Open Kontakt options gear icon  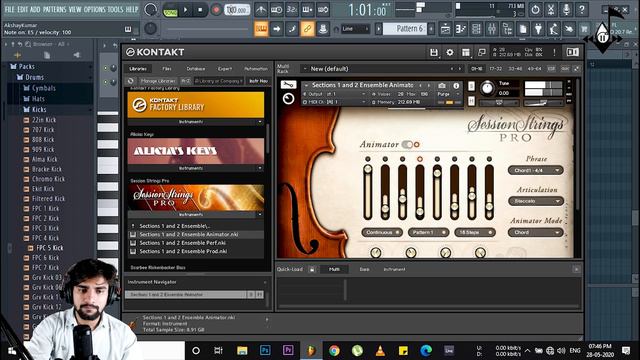450,52
